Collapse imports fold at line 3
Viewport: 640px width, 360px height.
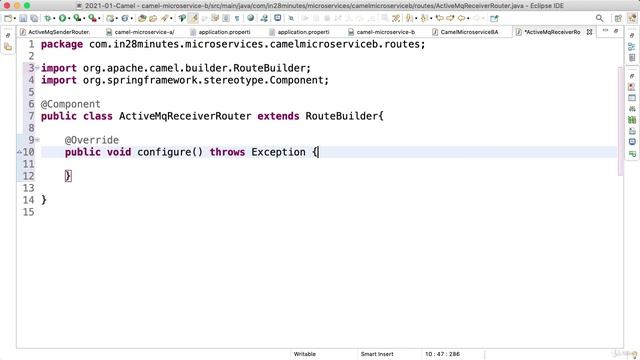37,68
